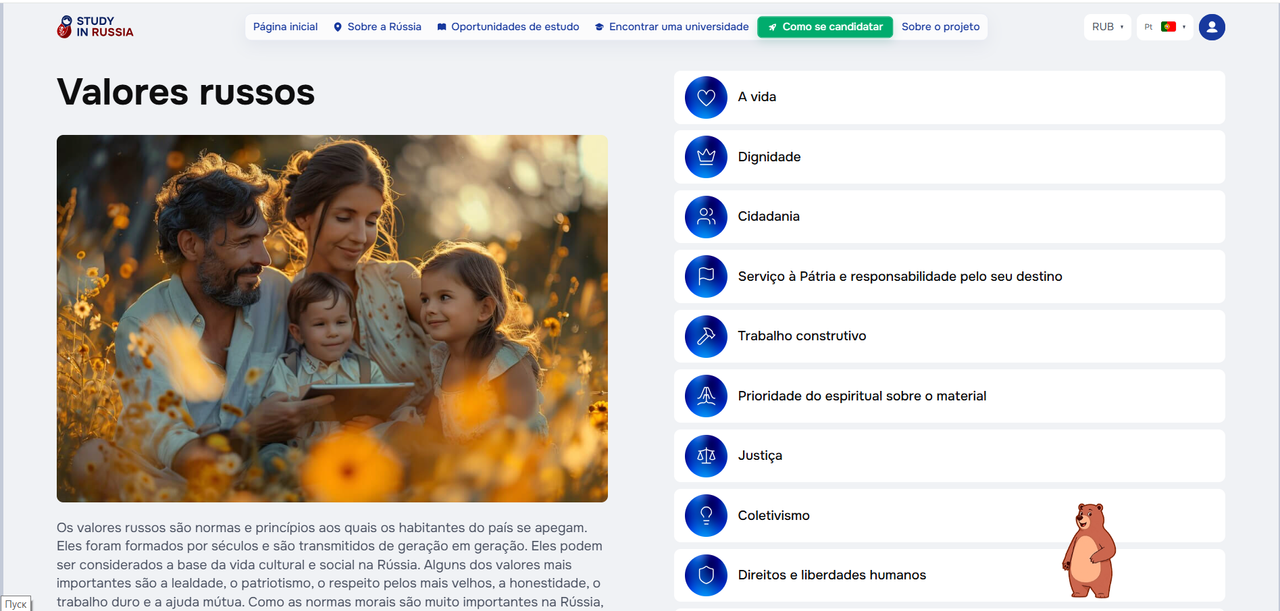Click the bear mascot assistant
The width and height of the screenshot is (1280, 611).
[x=1088, y=550]
